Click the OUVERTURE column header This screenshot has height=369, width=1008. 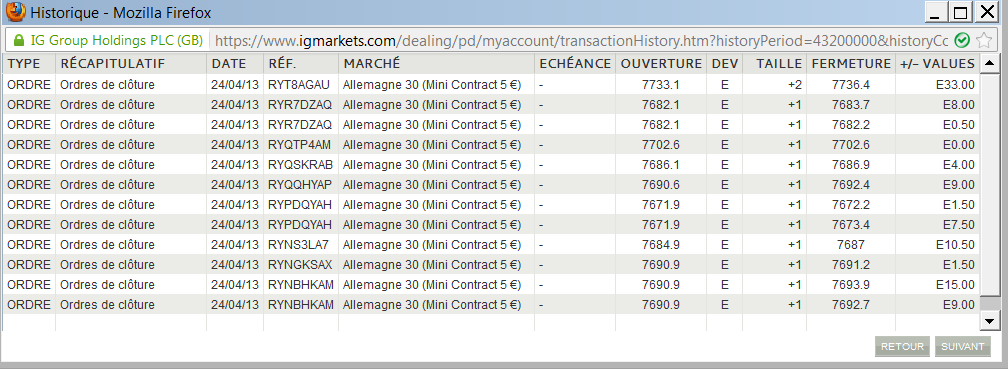click(x=661, y=64)
